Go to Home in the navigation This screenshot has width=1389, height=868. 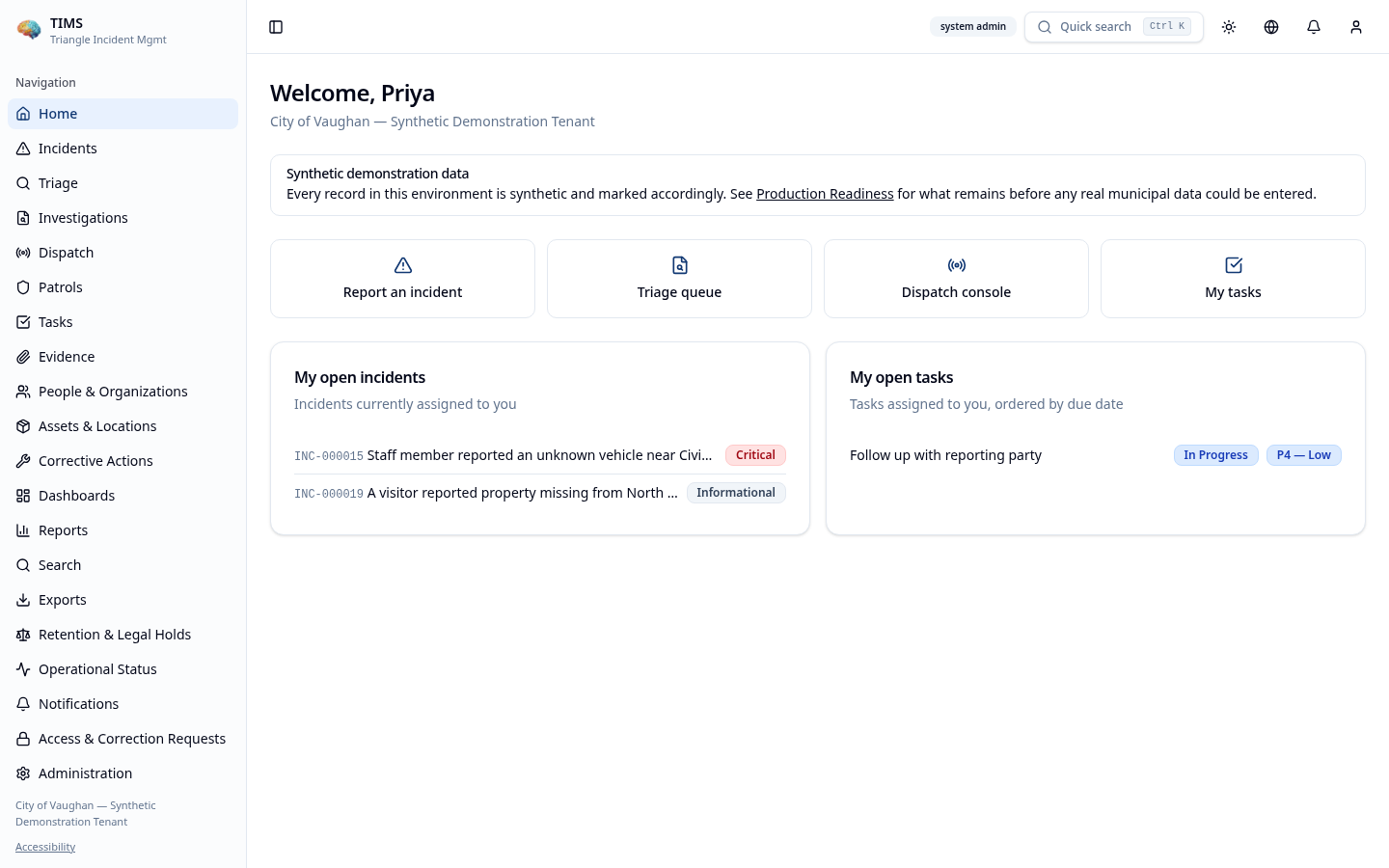pos(123,114)
